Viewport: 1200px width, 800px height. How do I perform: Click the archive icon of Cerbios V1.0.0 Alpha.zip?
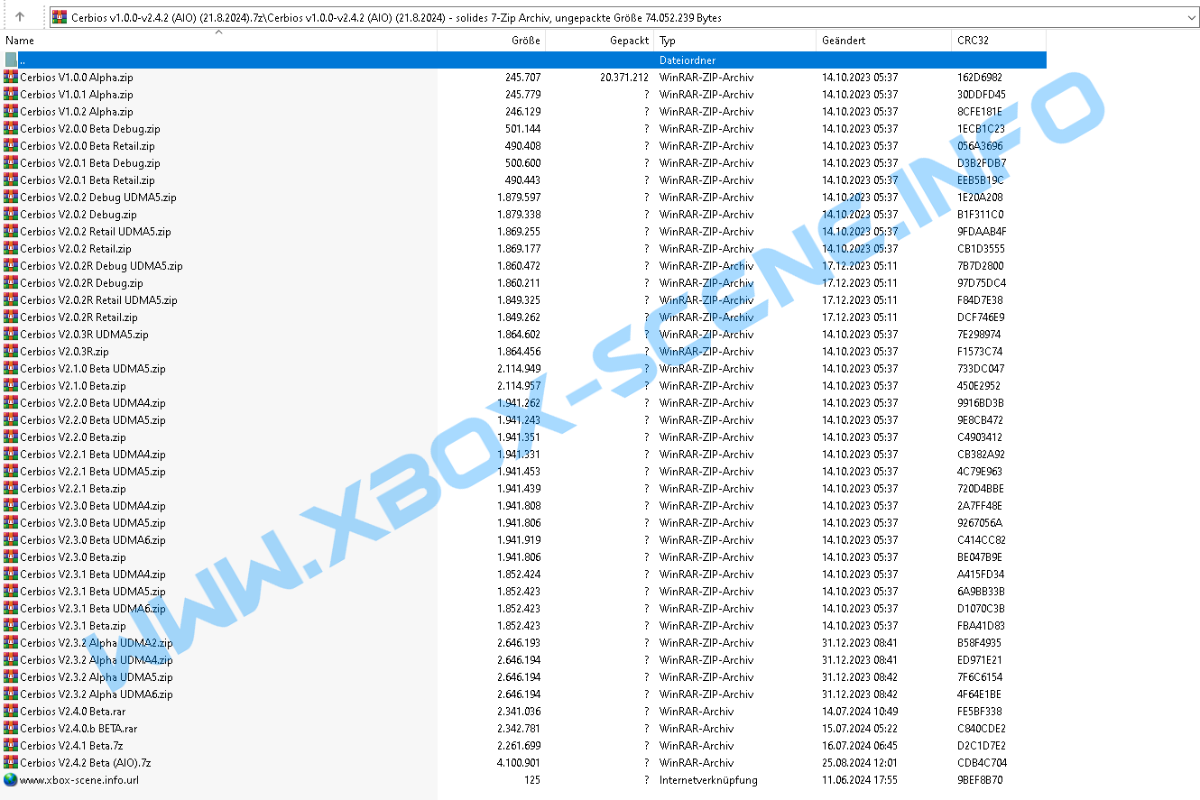click(x=11, y=77)
